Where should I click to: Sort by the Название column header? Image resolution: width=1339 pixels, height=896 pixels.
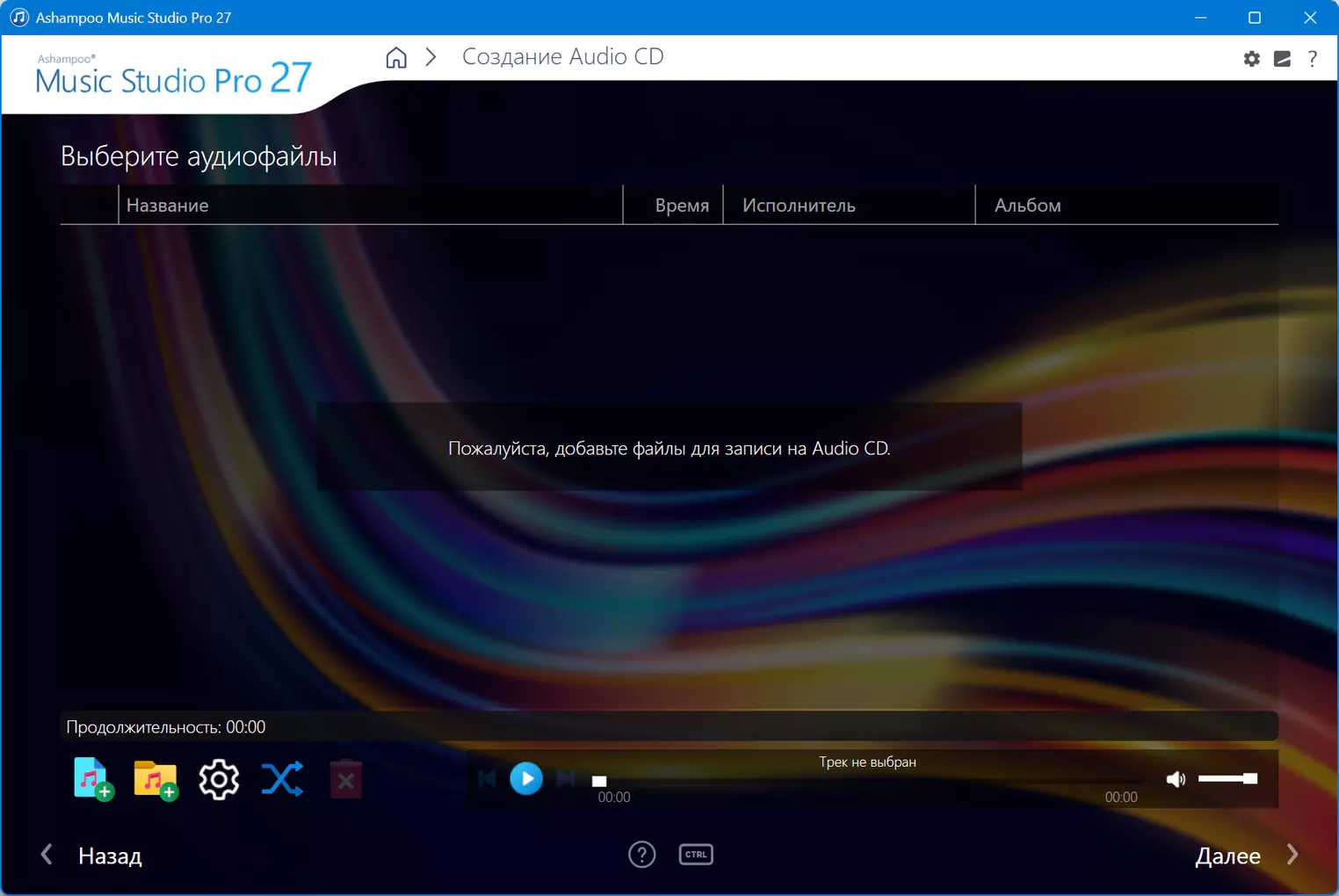370,205
